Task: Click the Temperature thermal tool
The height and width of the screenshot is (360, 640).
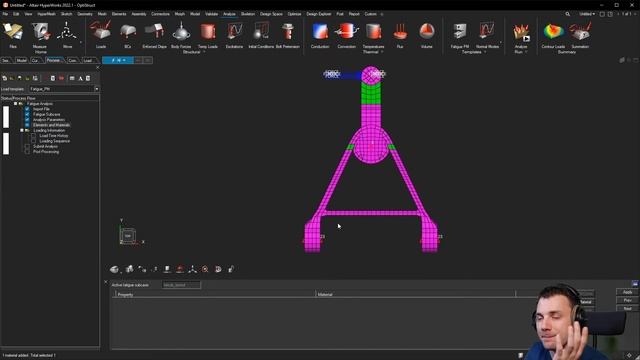Action: 373,32
